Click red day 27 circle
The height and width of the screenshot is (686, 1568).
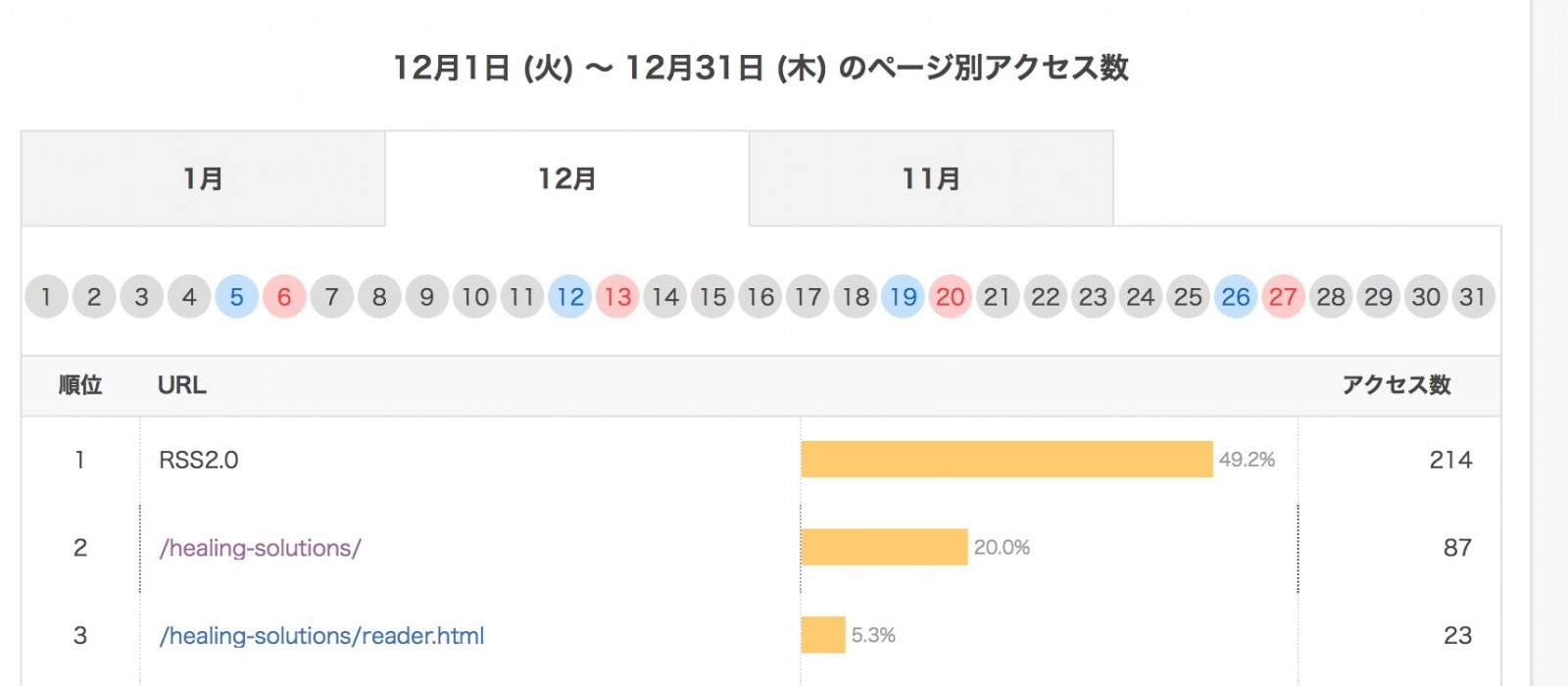click(1283, 296)
